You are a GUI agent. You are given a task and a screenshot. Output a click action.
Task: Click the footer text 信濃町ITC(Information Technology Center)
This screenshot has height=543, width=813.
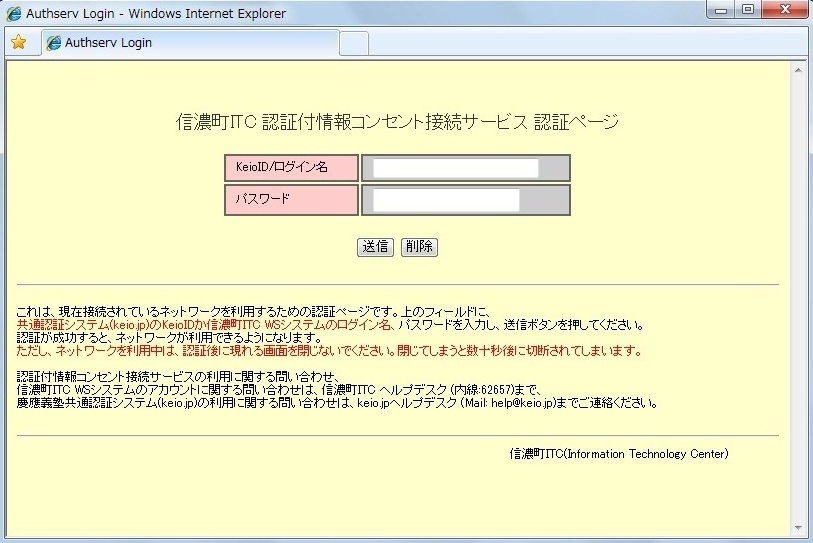pyautogui.click(x=619, y=454)
